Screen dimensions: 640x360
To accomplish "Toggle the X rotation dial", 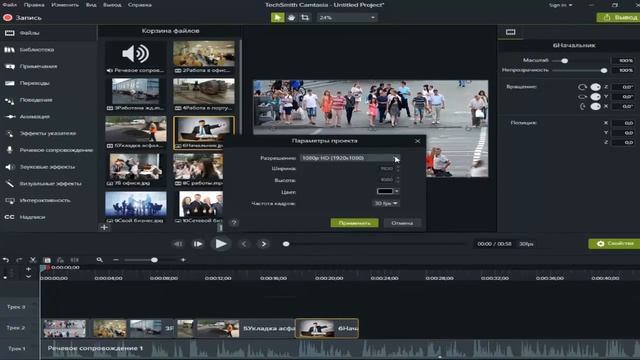I will click(x=596, y=107).
